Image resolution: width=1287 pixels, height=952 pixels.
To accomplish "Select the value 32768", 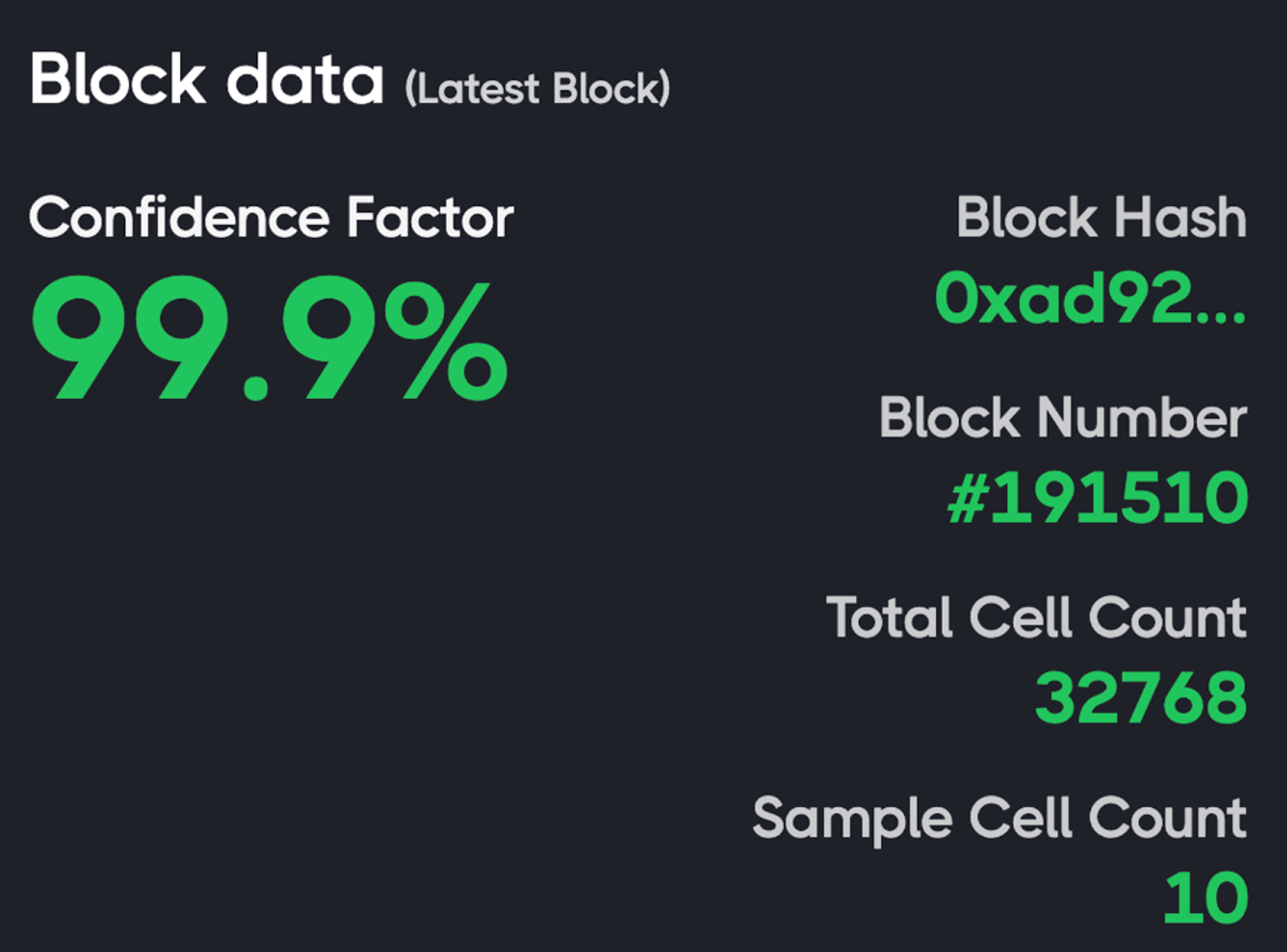I will (x=1141, y=698).
